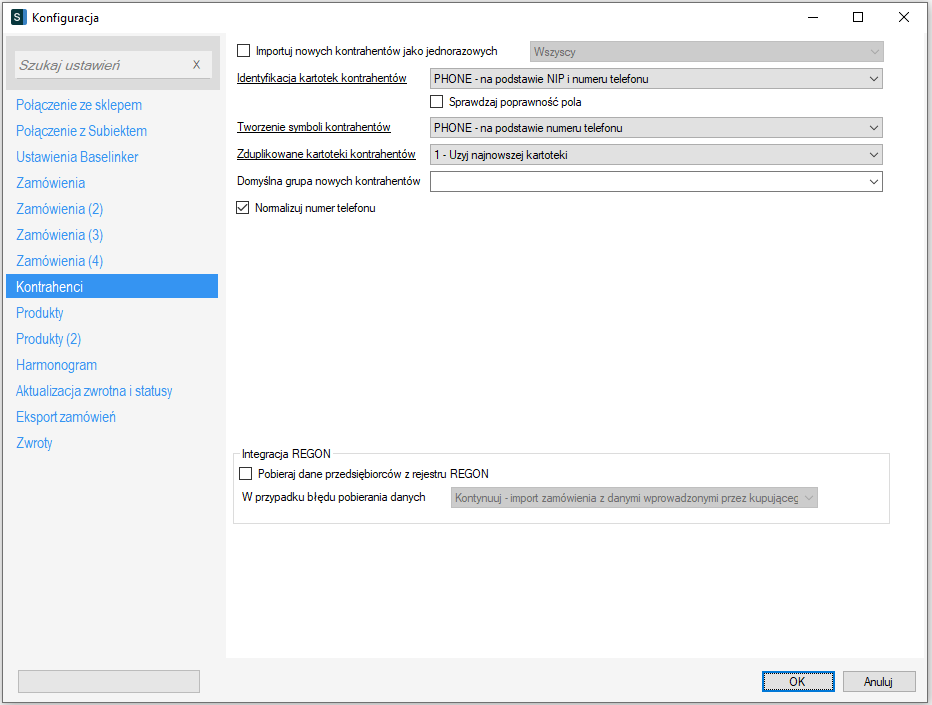Switch to 'Aktualizacja zwrotna i statusy'
932x705 pixels.
94,391
